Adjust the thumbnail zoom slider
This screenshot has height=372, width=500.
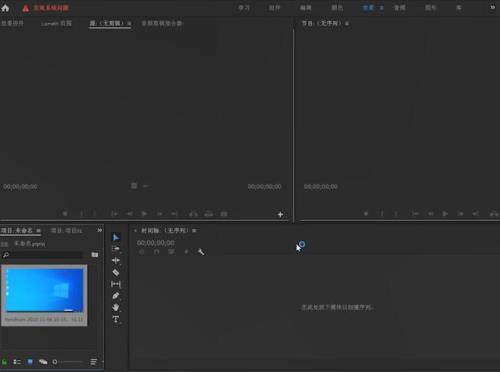point(68,362)
